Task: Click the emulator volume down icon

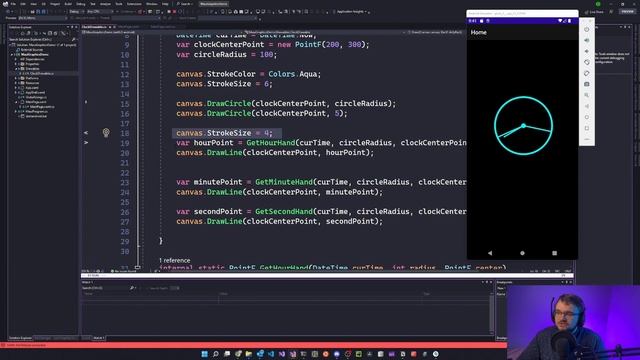Action: coord(587,51)
